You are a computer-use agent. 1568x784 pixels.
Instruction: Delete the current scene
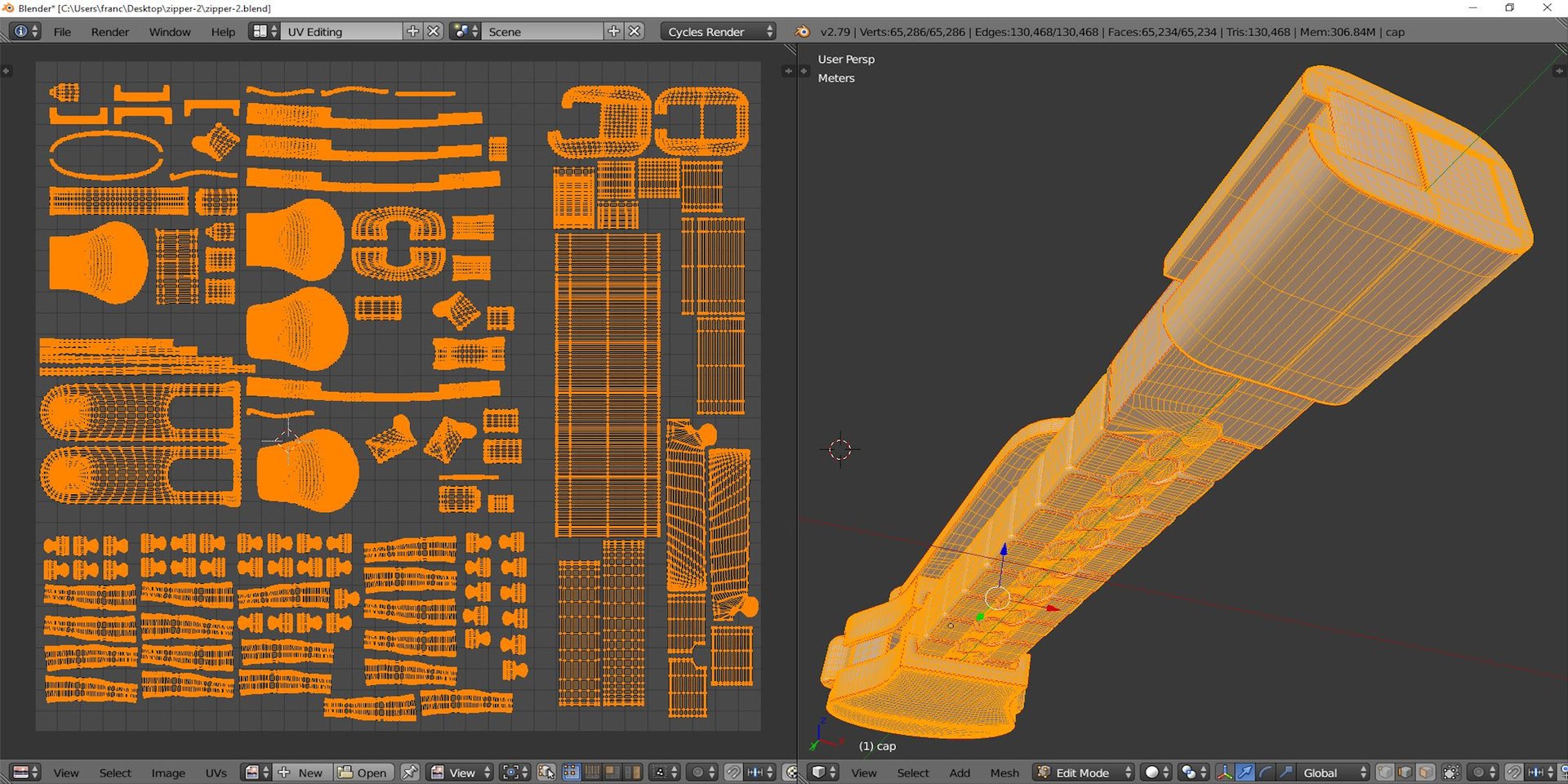coord(635,31)
